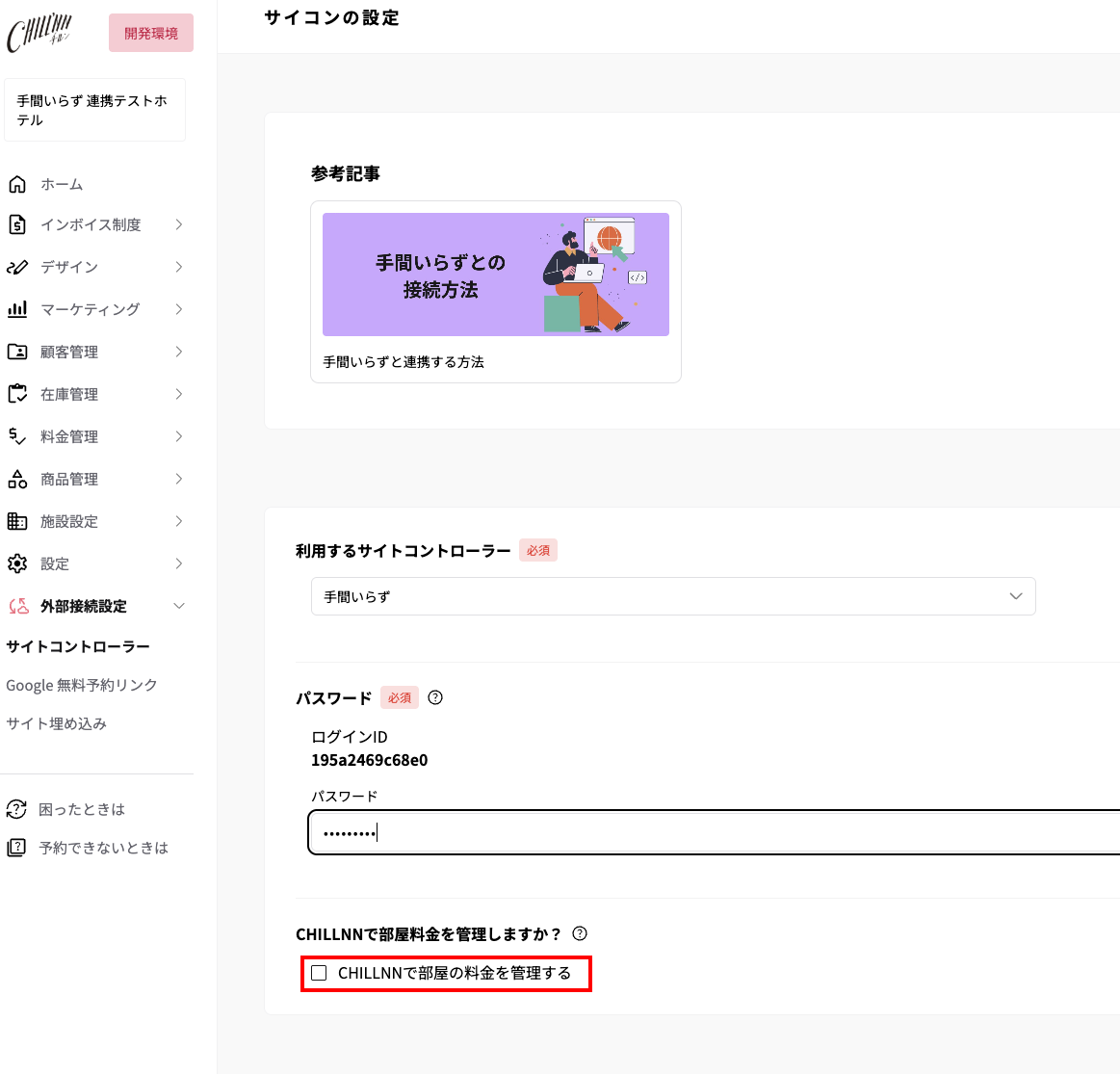Screen dimensions: 1120x1074
Task: Open 予約できないときは link
Action: (104, 848)
